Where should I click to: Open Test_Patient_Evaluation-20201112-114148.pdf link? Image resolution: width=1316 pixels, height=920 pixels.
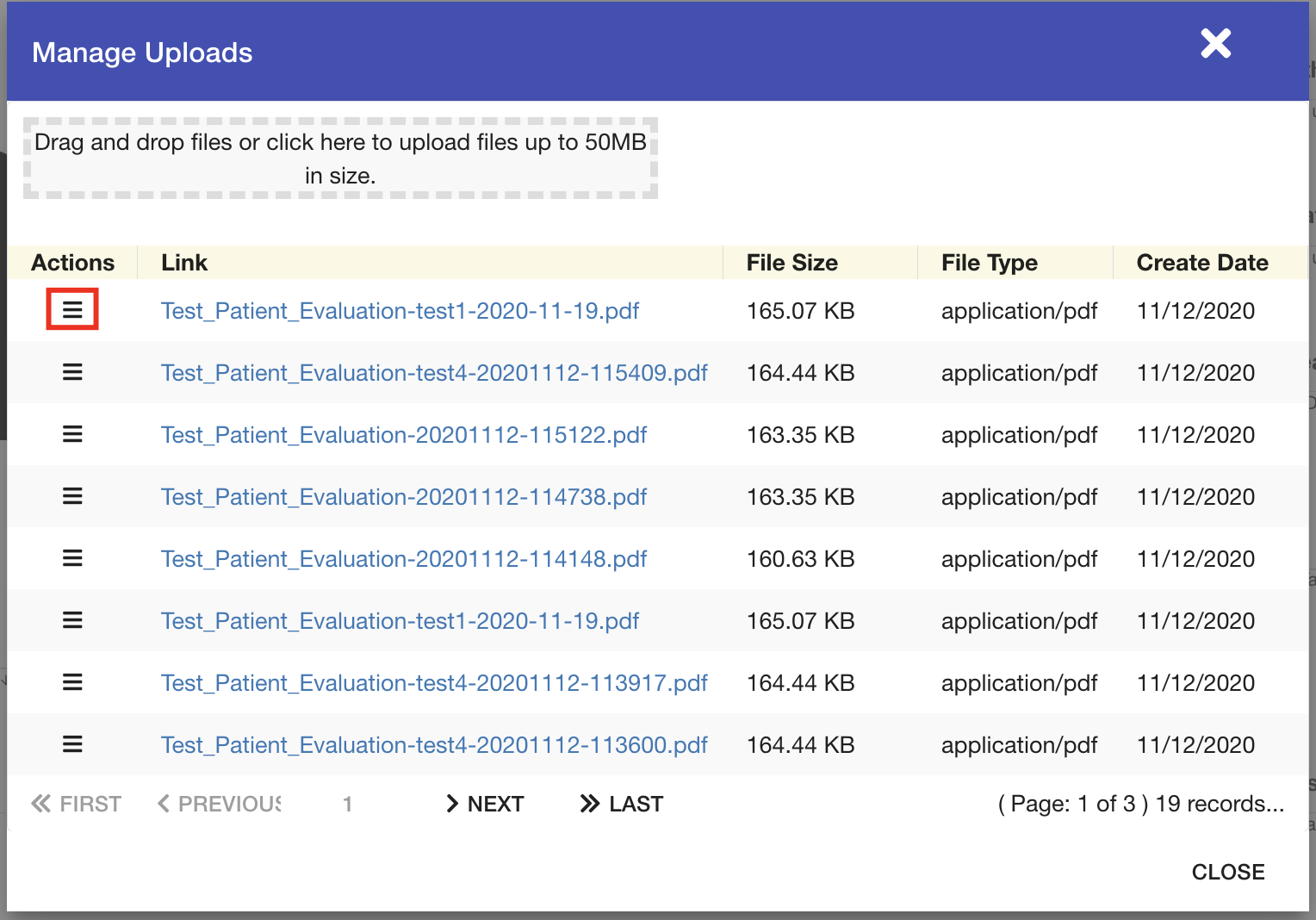(403, 559)
